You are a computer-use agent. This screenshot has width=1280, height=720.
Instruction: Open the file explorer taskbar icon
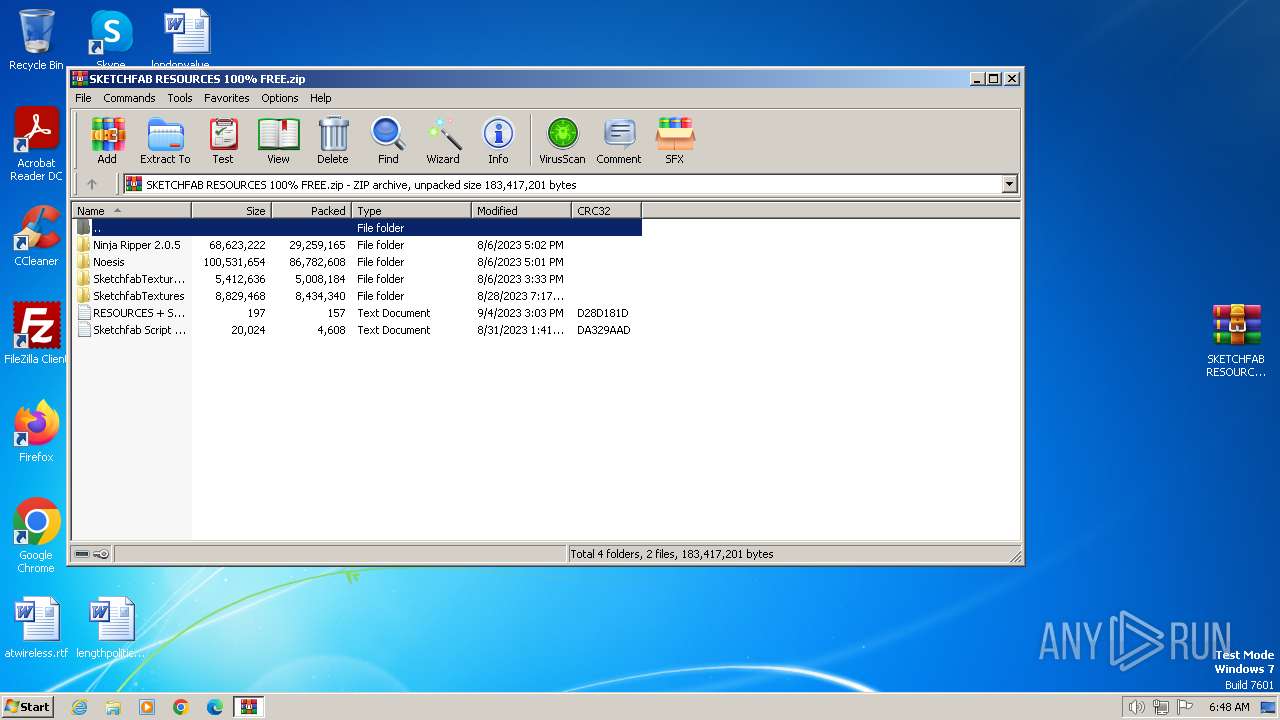click(x=113, y=707)
